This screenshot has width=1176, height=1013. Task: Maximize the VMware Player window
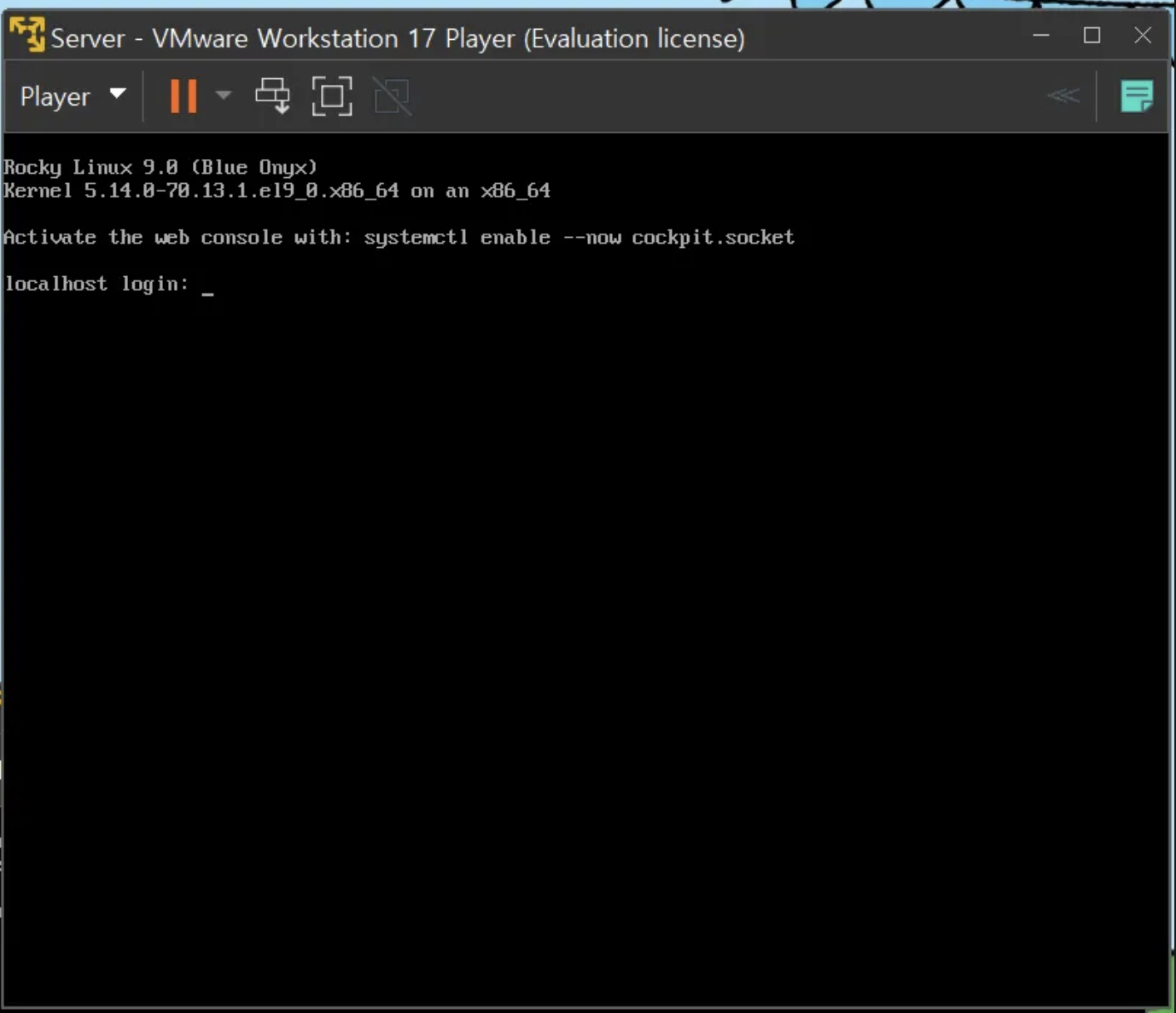[1092, 36]
